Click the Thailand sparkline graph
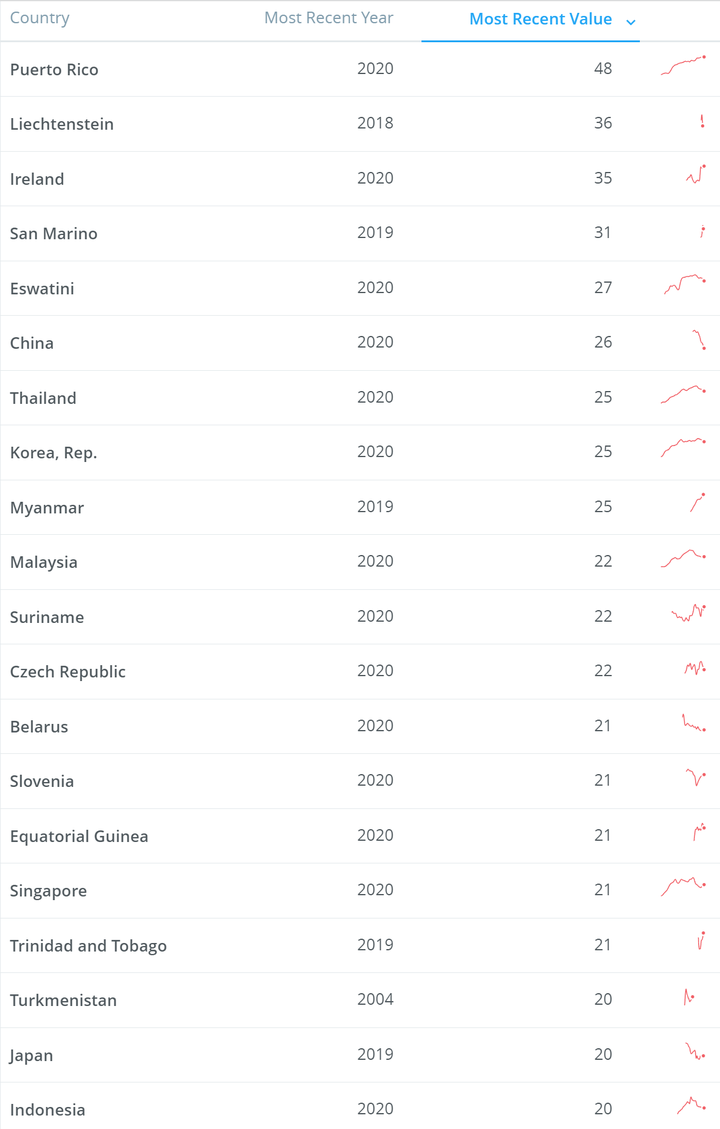This screenshot has width=720, height=1129. click(x=684, y=394)
